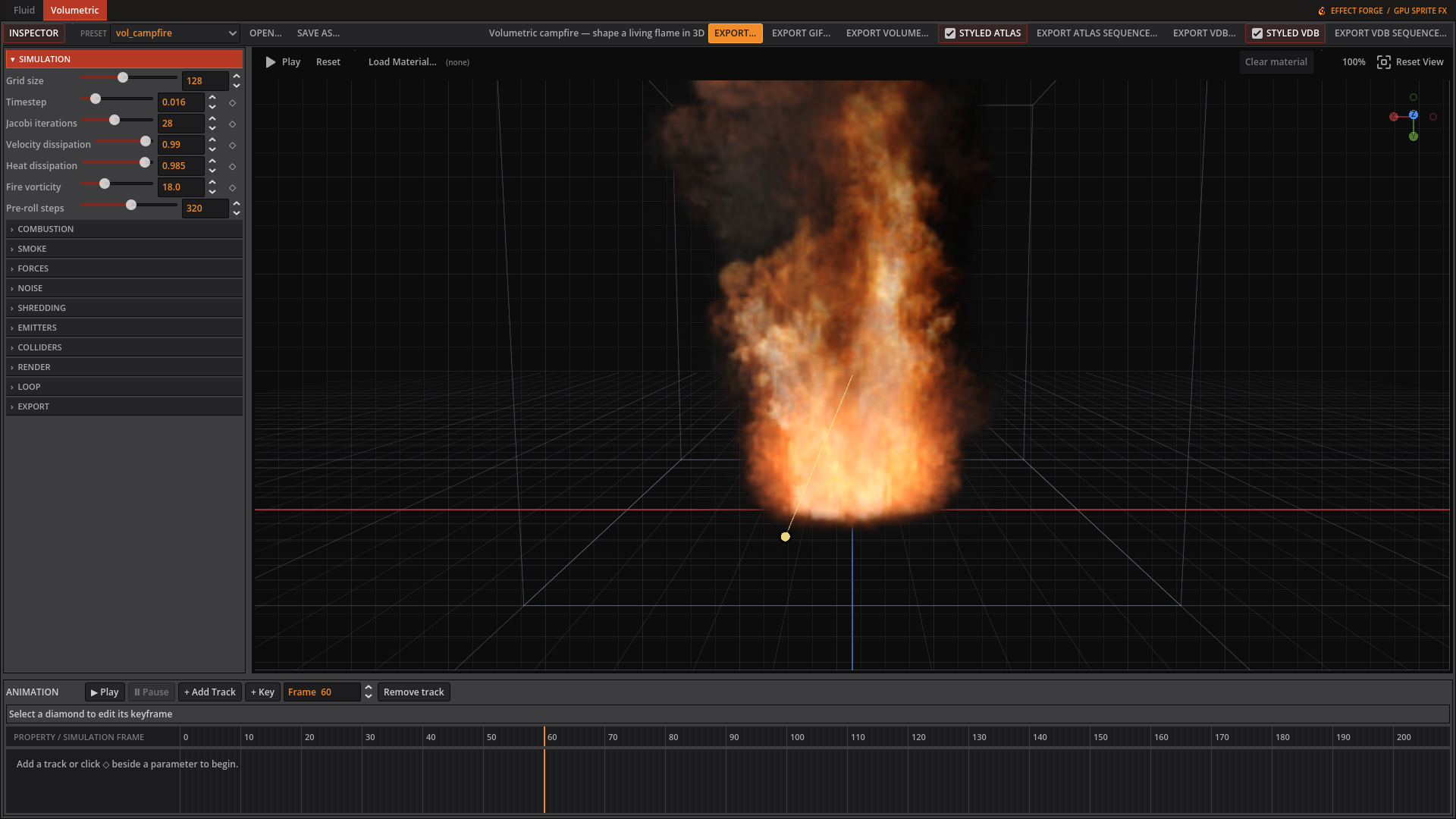The image size is (1456, 819).
Task: Decrease Grid size with the down arrow
Action: coord(237,85)
